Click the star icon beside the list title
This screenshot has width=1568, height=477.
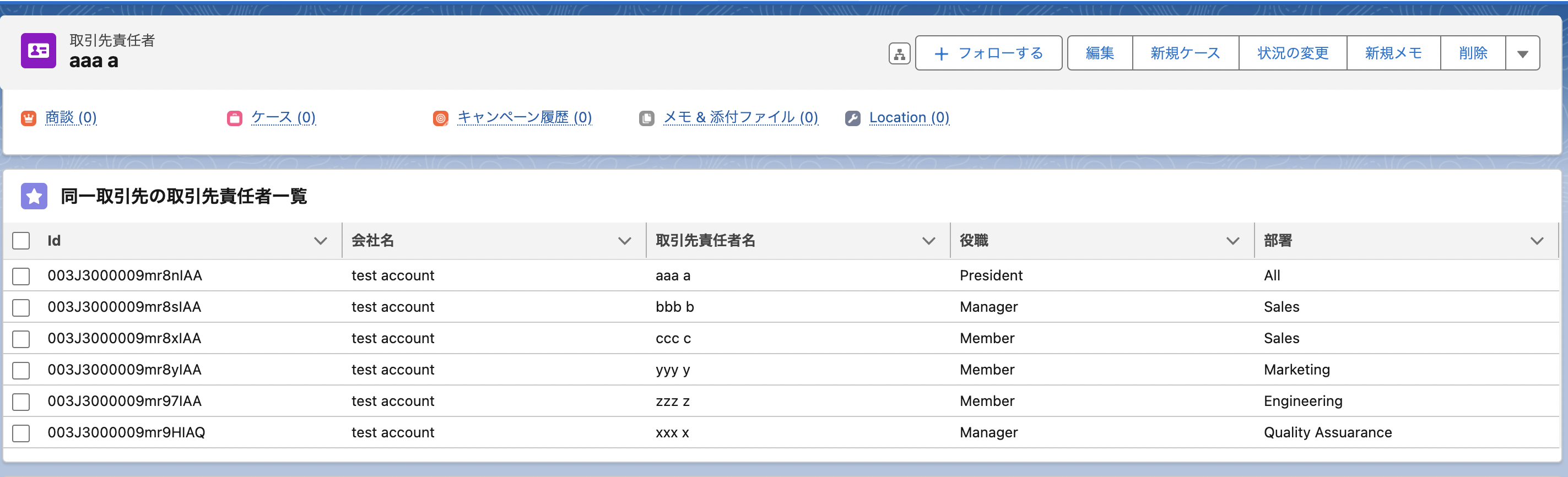pos(34,196)
